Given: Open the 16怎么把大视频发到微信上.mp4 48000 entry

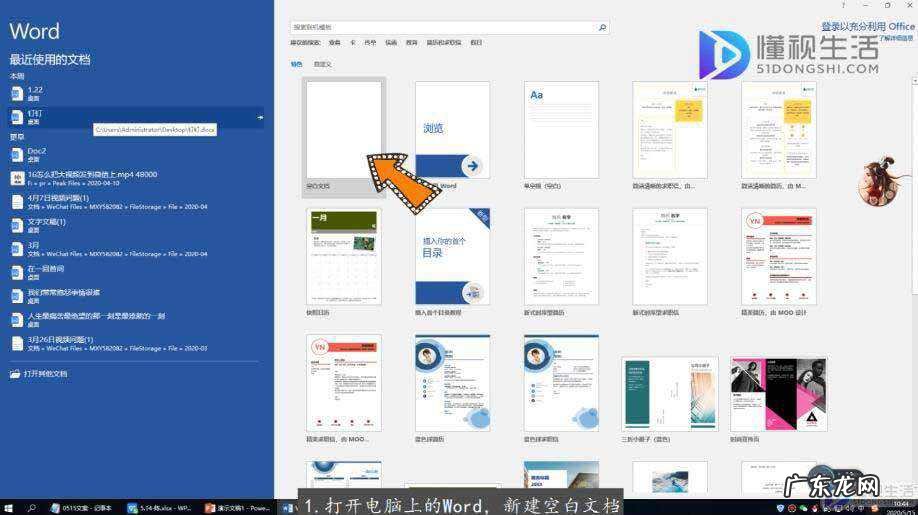Looking at the screenshot, I should [x=136, y=178].
